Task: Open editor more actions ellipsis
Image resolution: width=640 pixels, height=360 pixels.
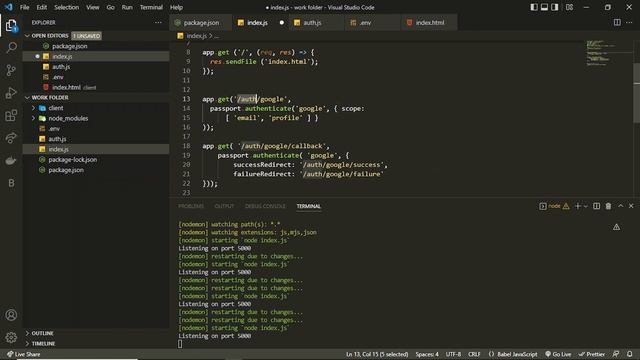Action: click(629, 22)
